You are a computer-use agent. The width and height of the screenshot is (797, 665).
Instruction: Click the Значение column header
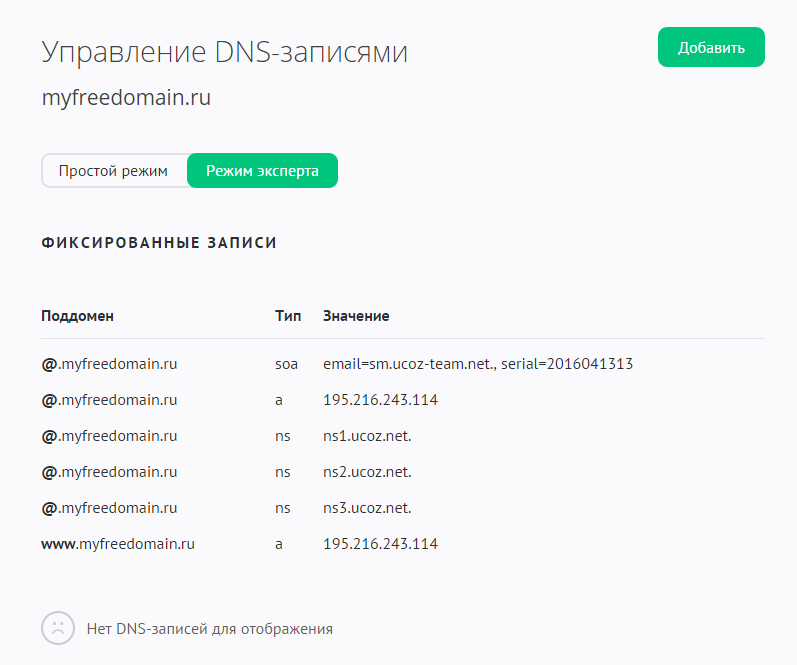(x=356, y=316)
